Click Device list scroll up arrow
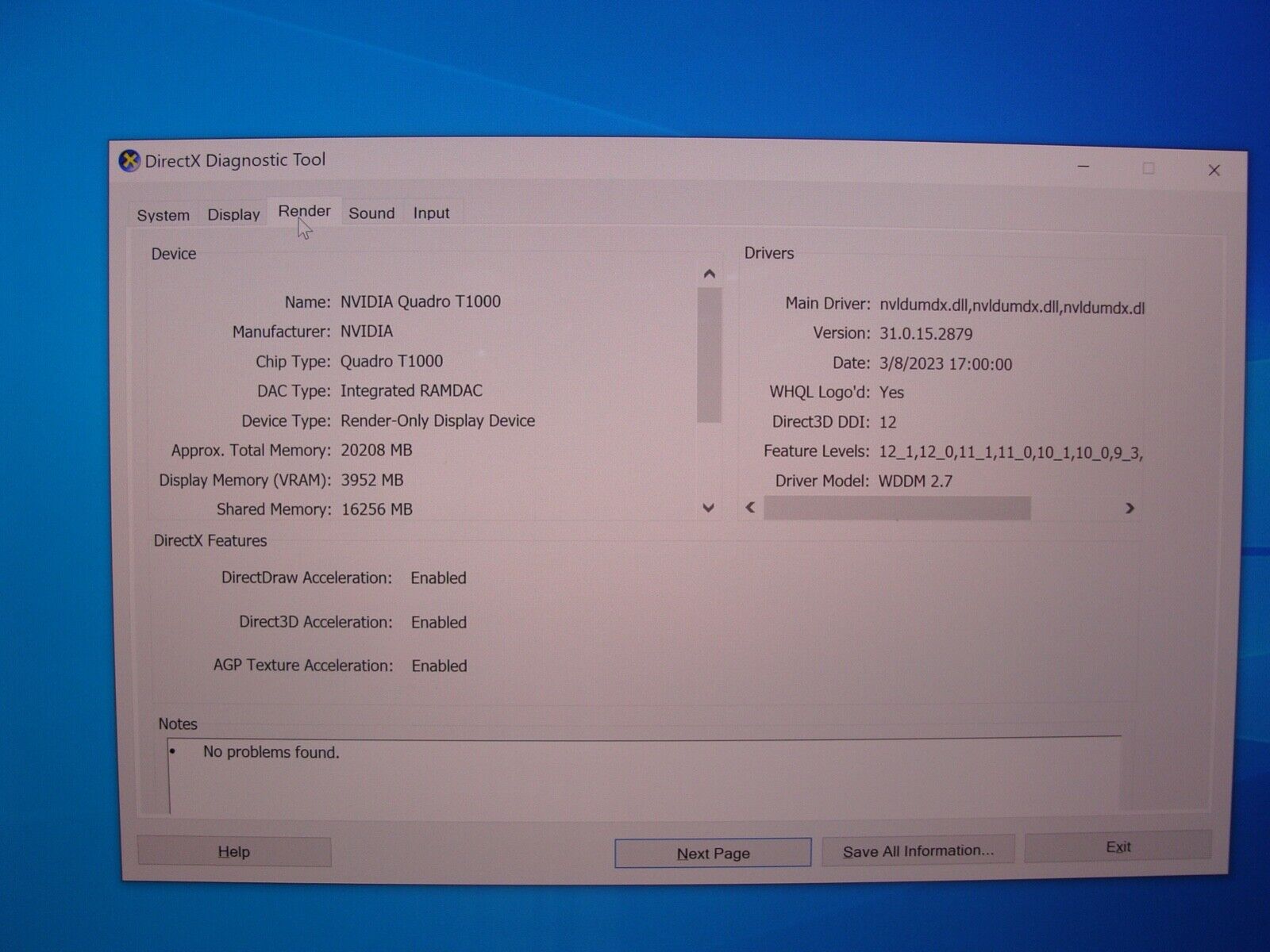This screenshot has width=1270, height=952. pyautogui.click(x=710, y=274)
